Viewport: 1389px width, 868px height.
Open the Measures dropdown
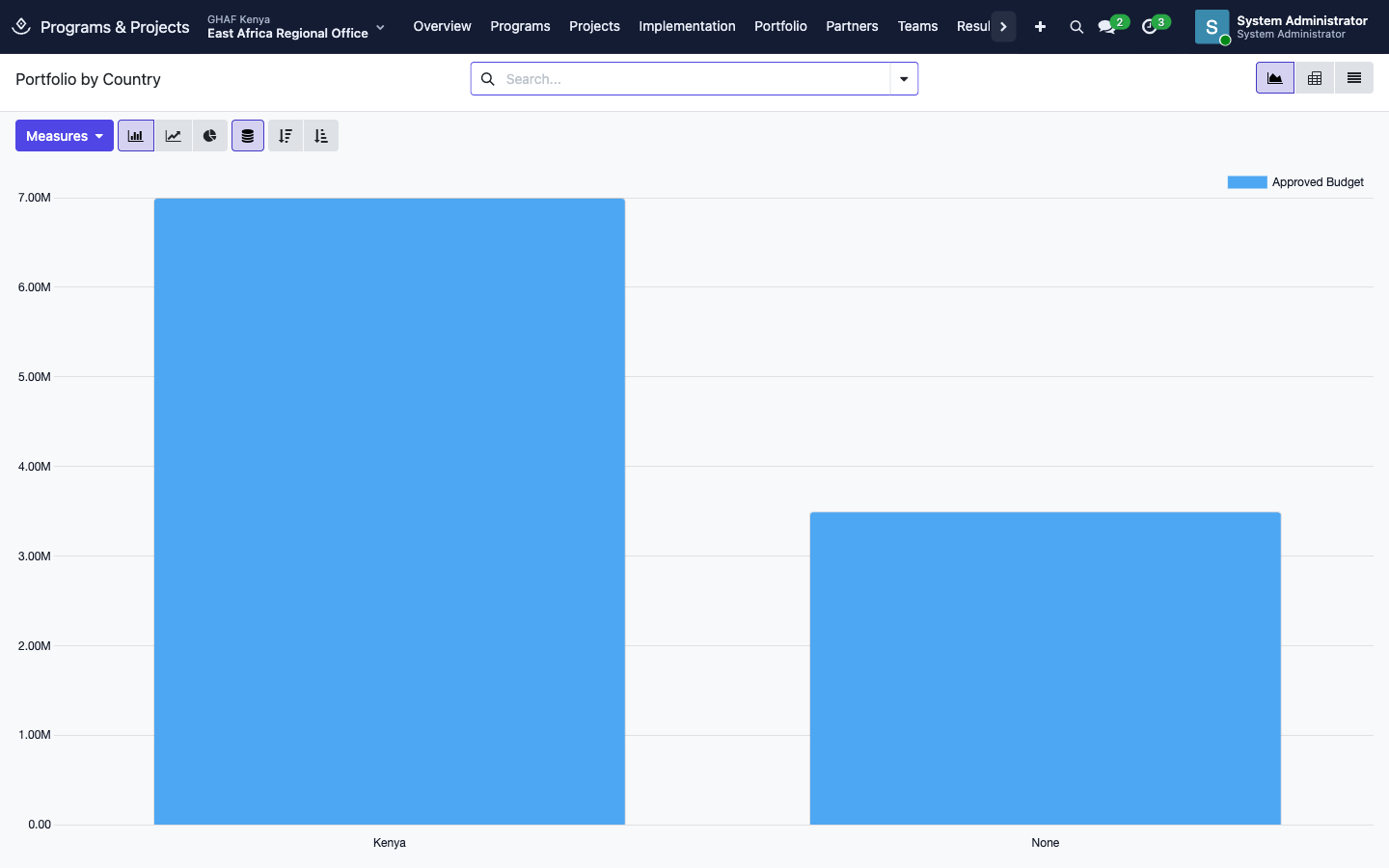[65, 136]
